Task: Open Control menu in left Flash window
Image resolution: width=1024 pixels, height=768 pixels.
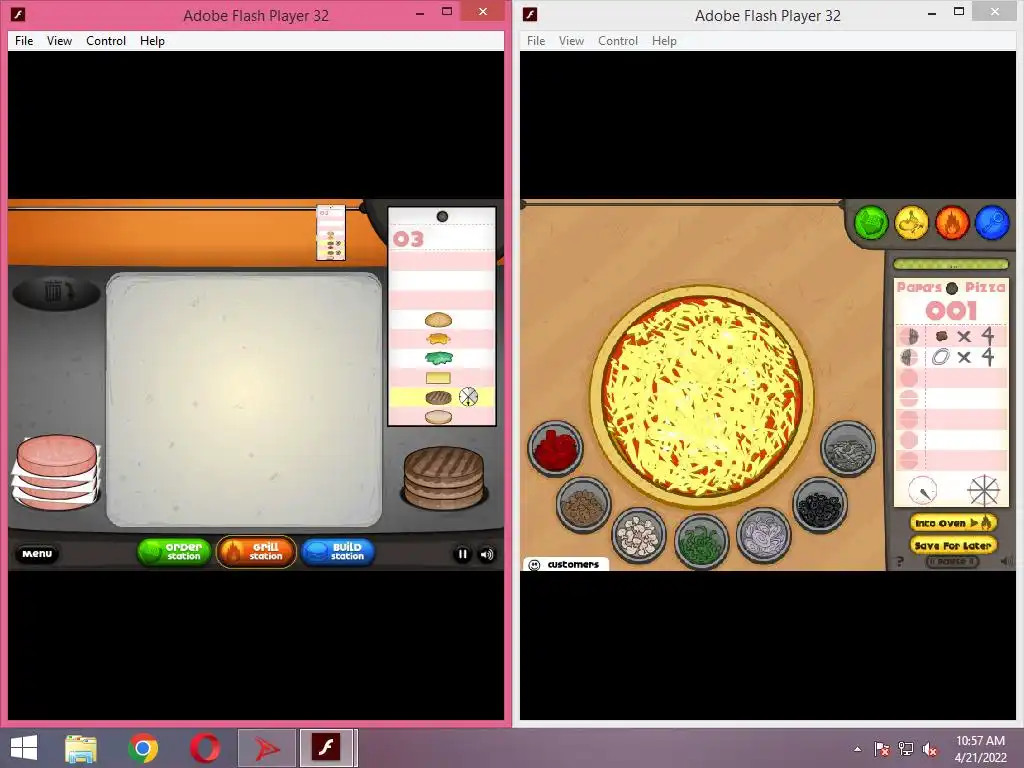Action: click(106, 40)
